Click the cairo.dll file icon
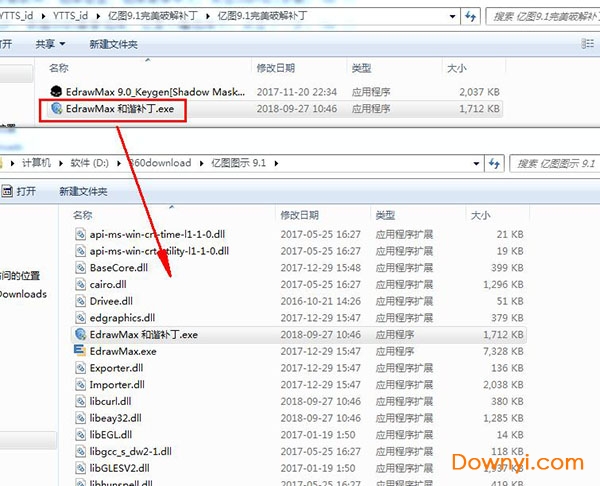Screen dimensions: 600x486 (80, 284)
